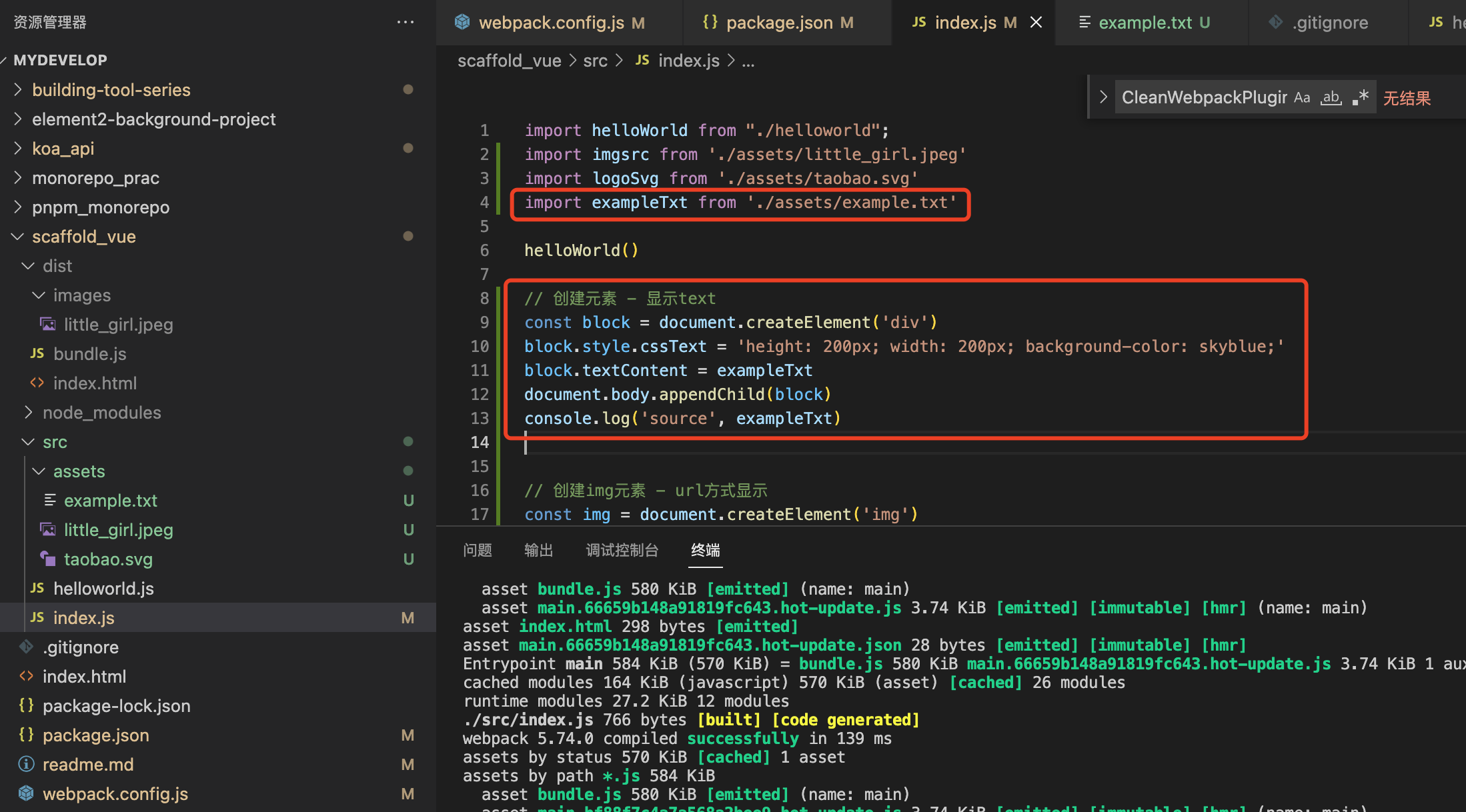
Task: Expand building-tool-series folder
Action: (19, 89)
